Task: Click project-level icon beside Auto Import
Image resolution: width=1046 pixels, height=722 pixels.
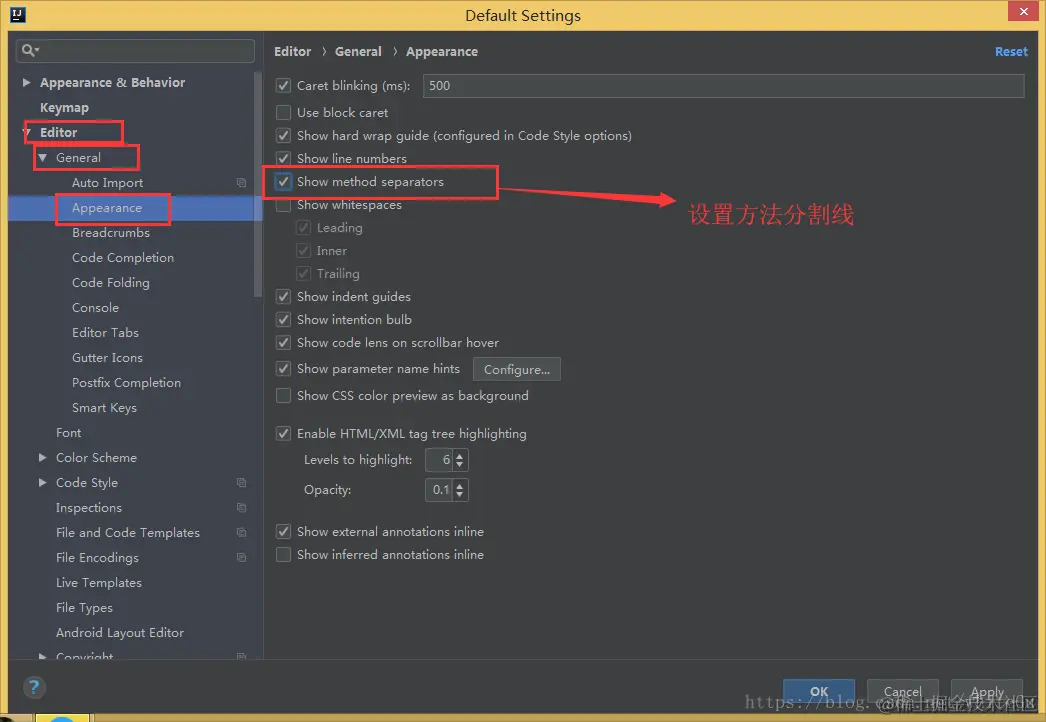Action: click(241, 182)
